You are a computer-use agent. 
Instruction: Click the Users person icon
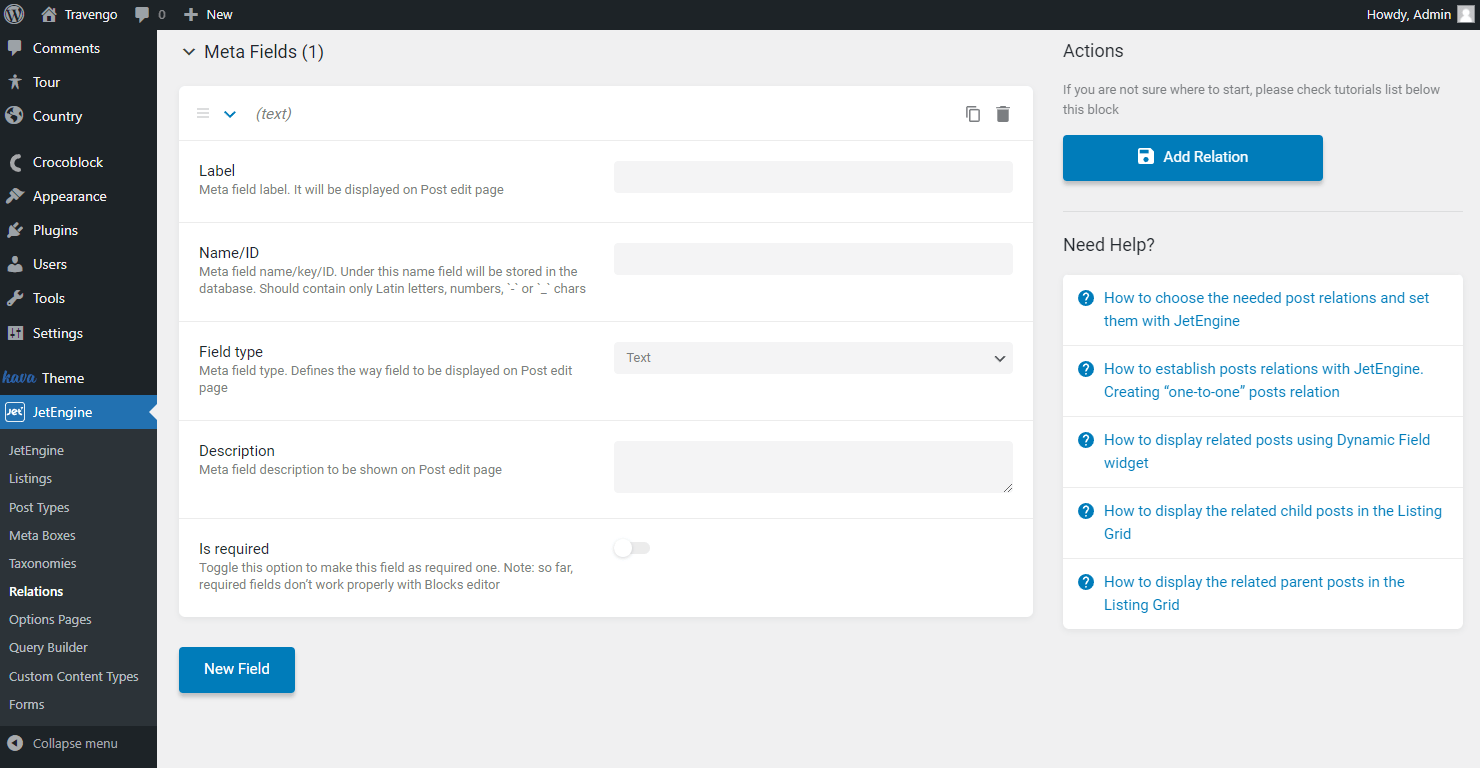15,264
